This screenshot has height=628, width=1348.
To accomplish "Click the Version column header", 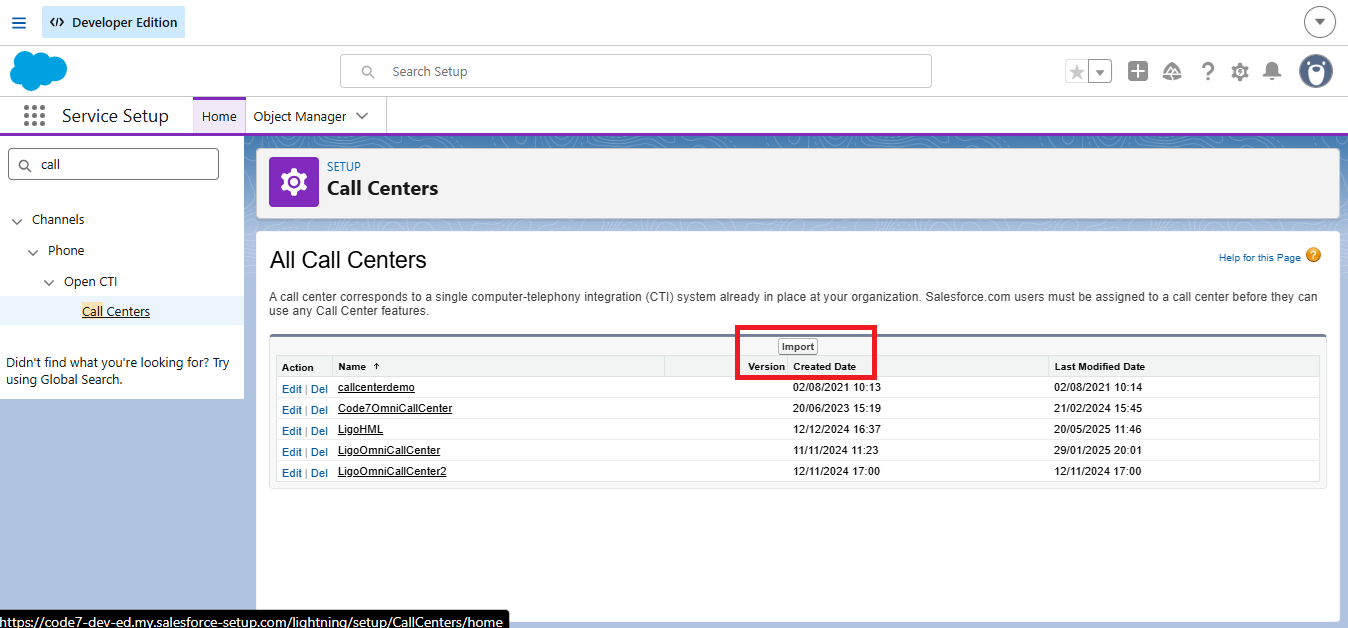I will point(766,367).
